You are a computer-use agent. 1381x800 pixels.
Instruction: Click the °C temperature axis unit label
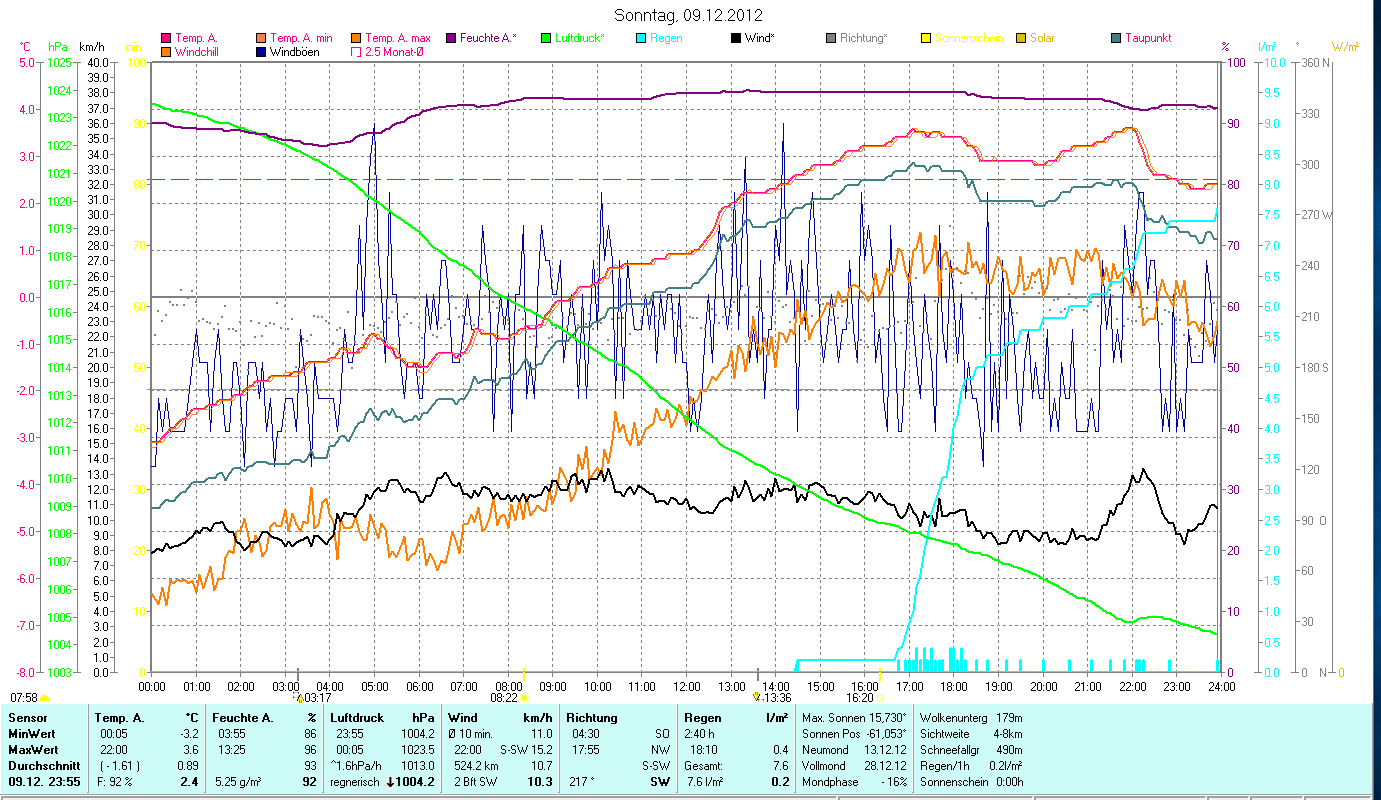pos(25,47)
